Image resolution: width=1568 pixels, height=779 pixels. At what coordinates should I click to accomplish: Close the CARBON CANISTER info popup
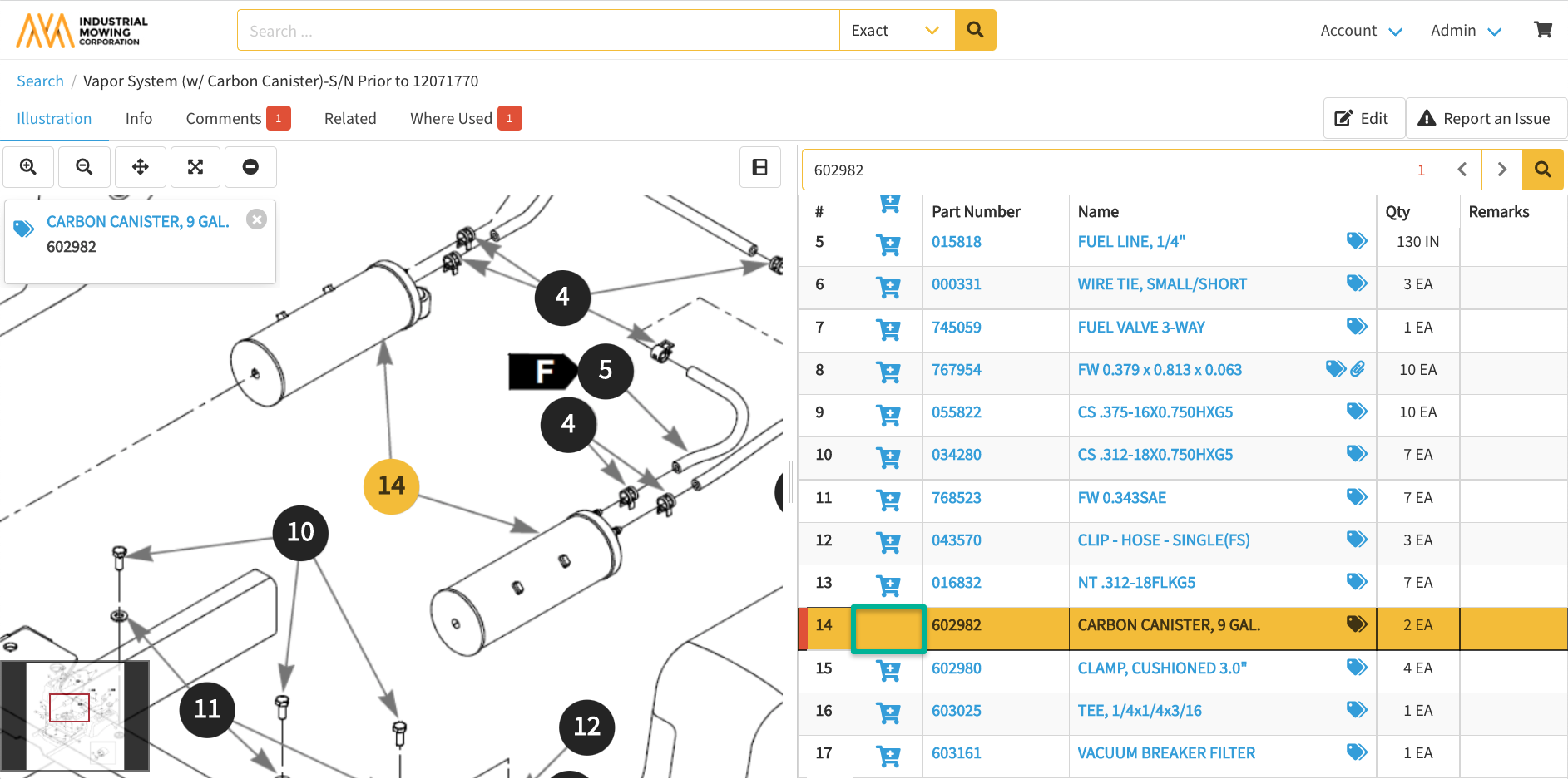coord(256,219)
